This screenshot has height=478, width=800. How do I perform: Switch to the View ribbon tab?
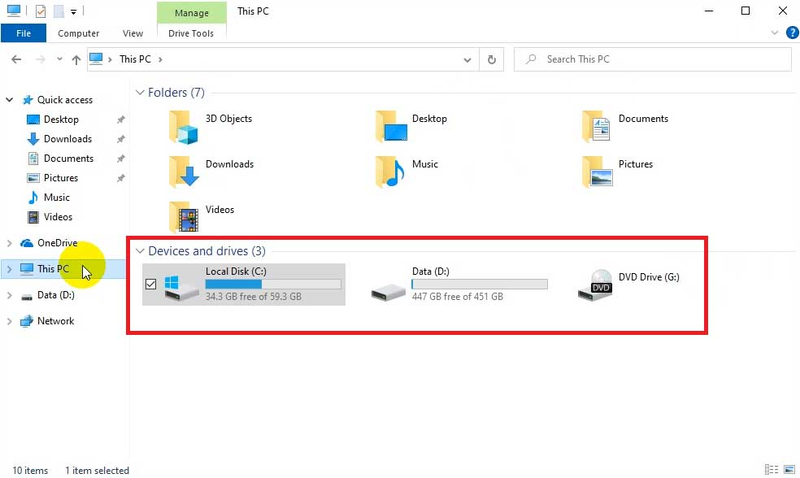133,33
